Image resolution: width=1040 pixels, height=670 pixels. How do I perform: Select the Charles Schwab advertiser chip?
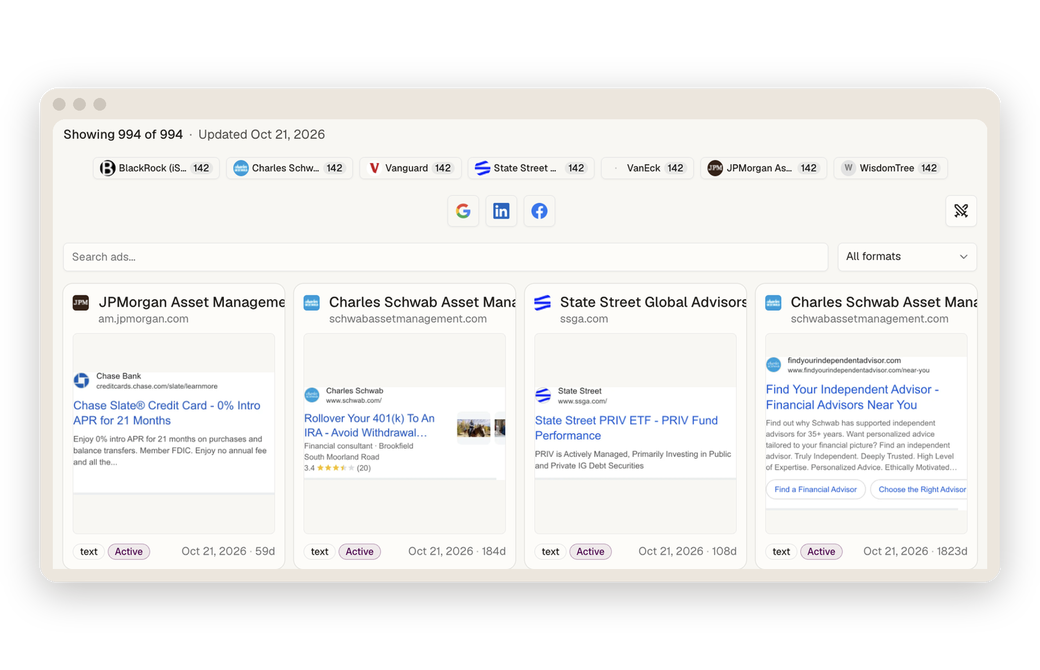[289, 168]
